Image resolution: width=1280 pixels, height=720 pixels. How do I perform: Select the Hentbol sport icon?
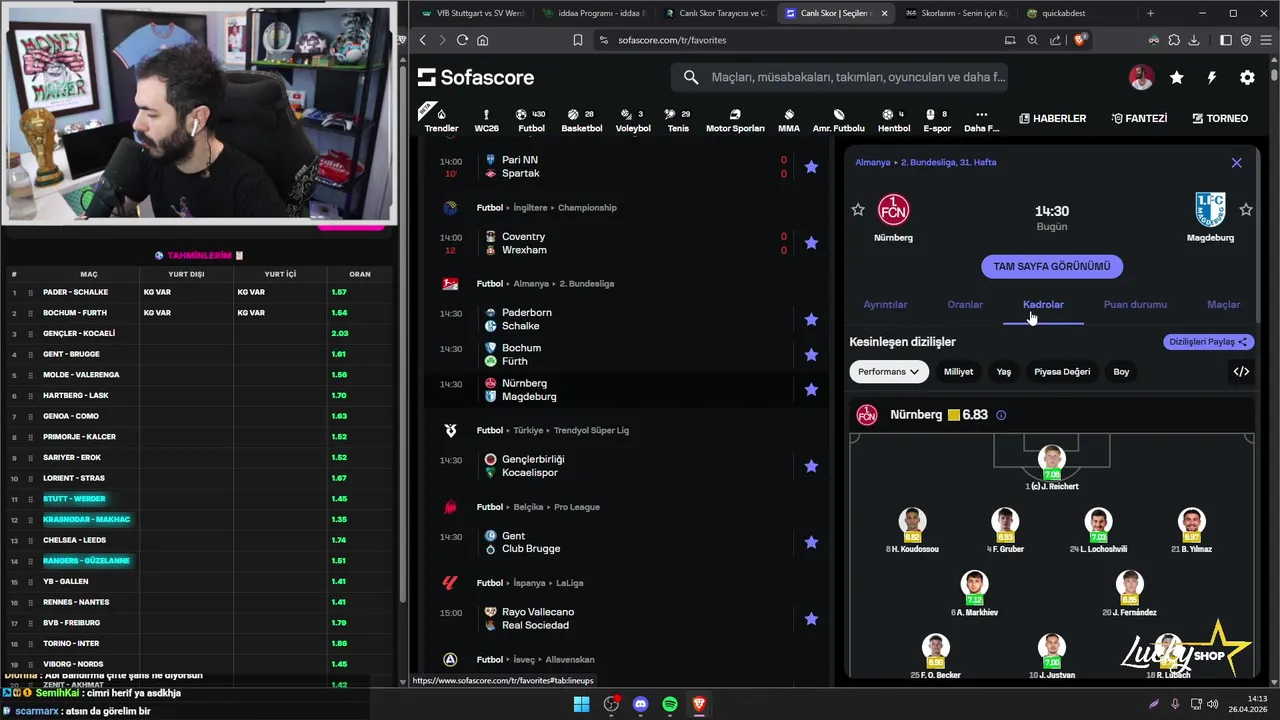tap(894, 119)
